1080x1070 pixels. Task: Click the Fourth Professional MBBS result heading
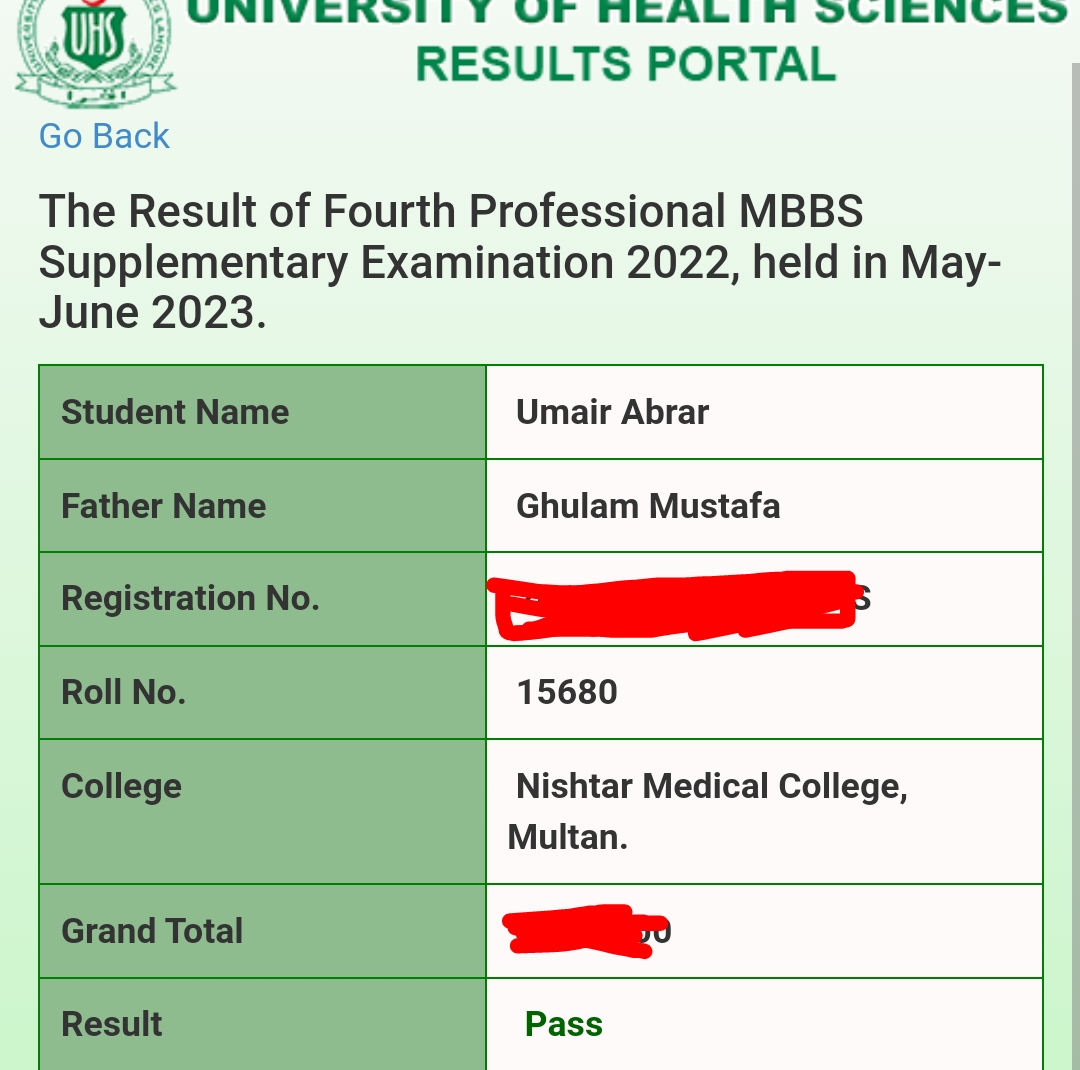(x=520, y=262)
